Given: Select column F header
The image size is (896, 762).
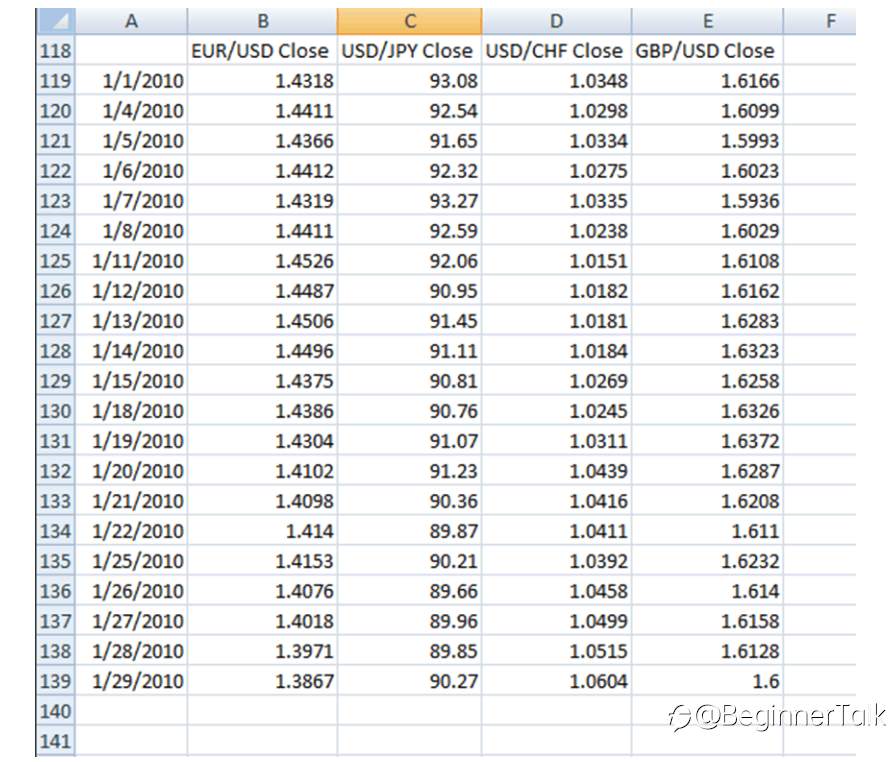Looking at the screenshot, I should (x=819, y=22).
